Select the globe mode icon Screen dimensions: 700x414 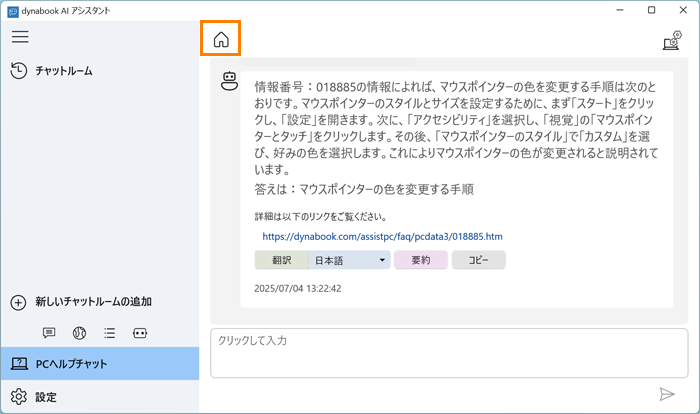[x=79, y=333]
